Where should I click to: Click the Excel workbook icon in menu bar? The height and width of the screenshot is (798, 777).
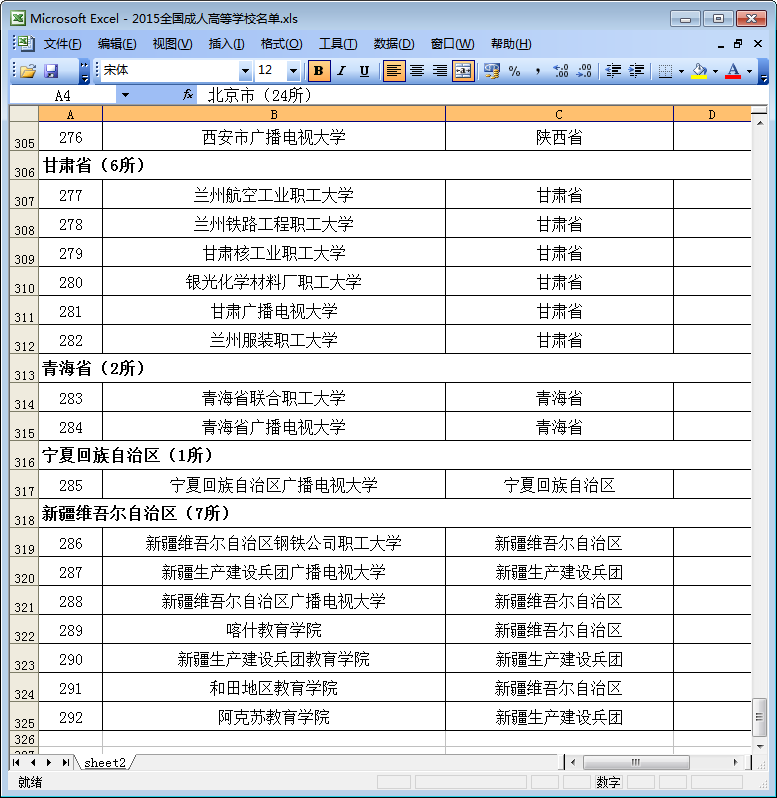pyautogui.click(x=25, y=43)
